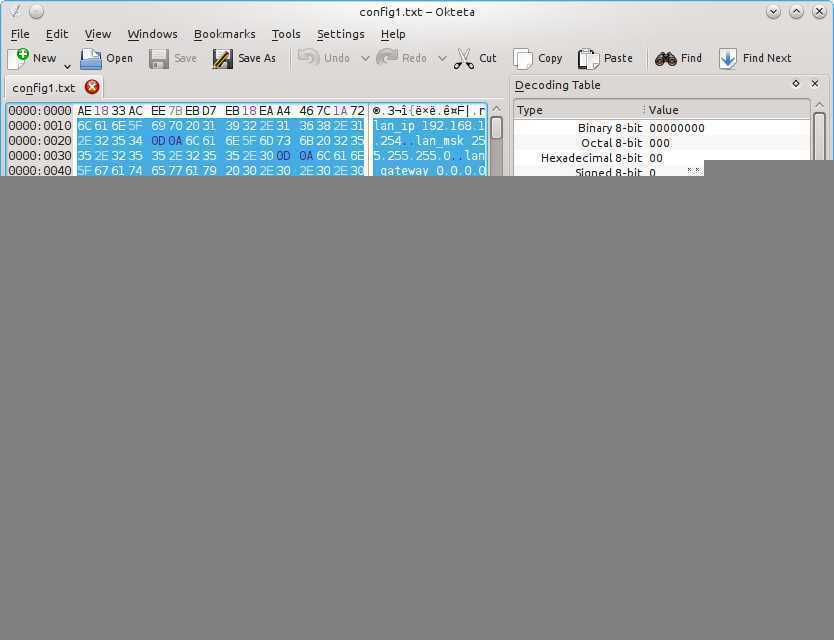Click the Redo arrow icon
The height and width of the screenshot is (640, 834).
point(387,57)
